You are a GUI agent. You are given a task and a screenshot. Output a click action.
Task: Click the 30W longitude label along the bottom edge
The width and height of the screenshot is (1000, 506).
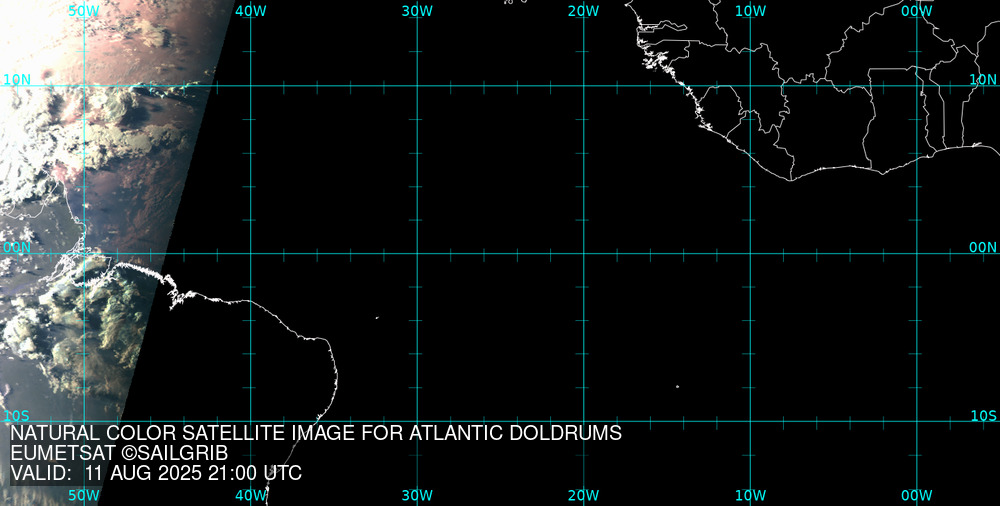pos(417,495)
